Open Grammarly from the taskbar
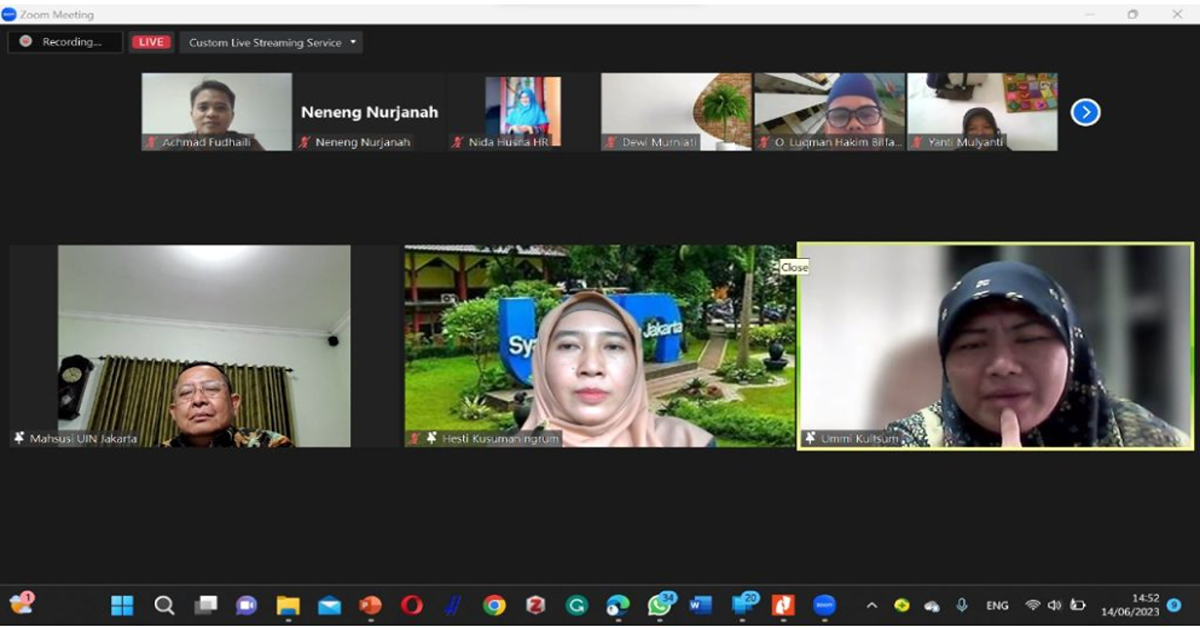The width and height of the screenshot is (1200, 628). [577, 605]
